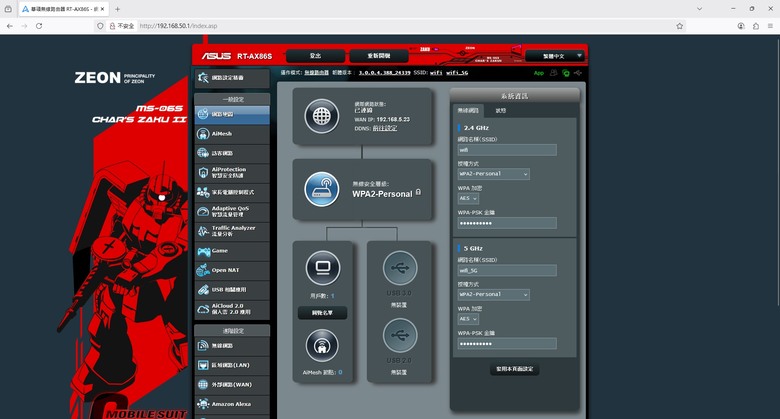Open the browser hamburger menu
Viewport: 780px width, 419px height.
(x=771, y=26)
